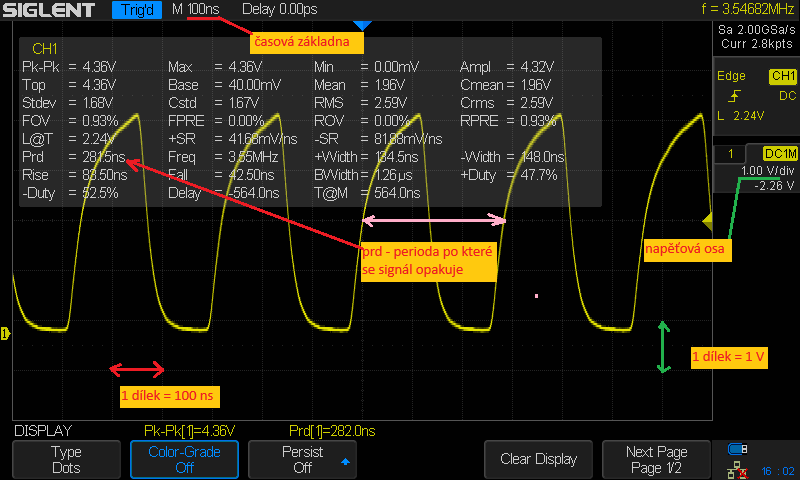Switch display Type from Dots
Image resolution: width=800 pixels, height=480 pixels.
click(x=66, y=459)
